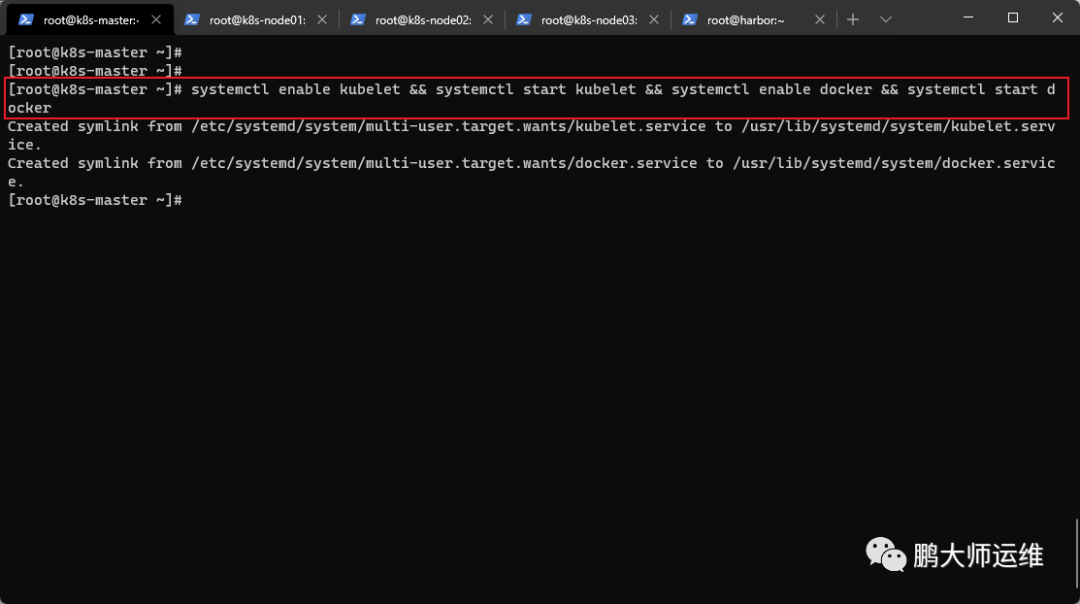Screen dimensions: 1080x604
Task: Expand the new tab profile dropdown
Action: (886, 20)
